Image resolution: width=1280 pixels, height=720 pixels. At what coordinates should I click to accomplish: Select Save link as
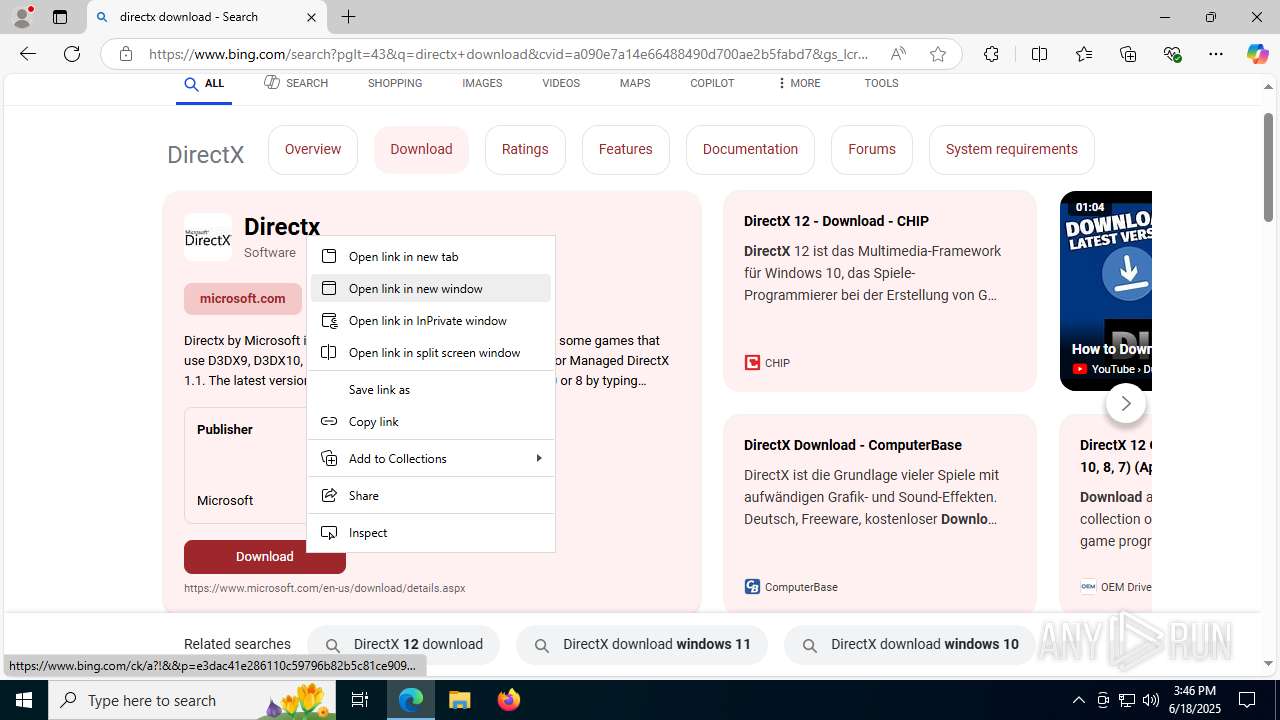click(431, 389)
